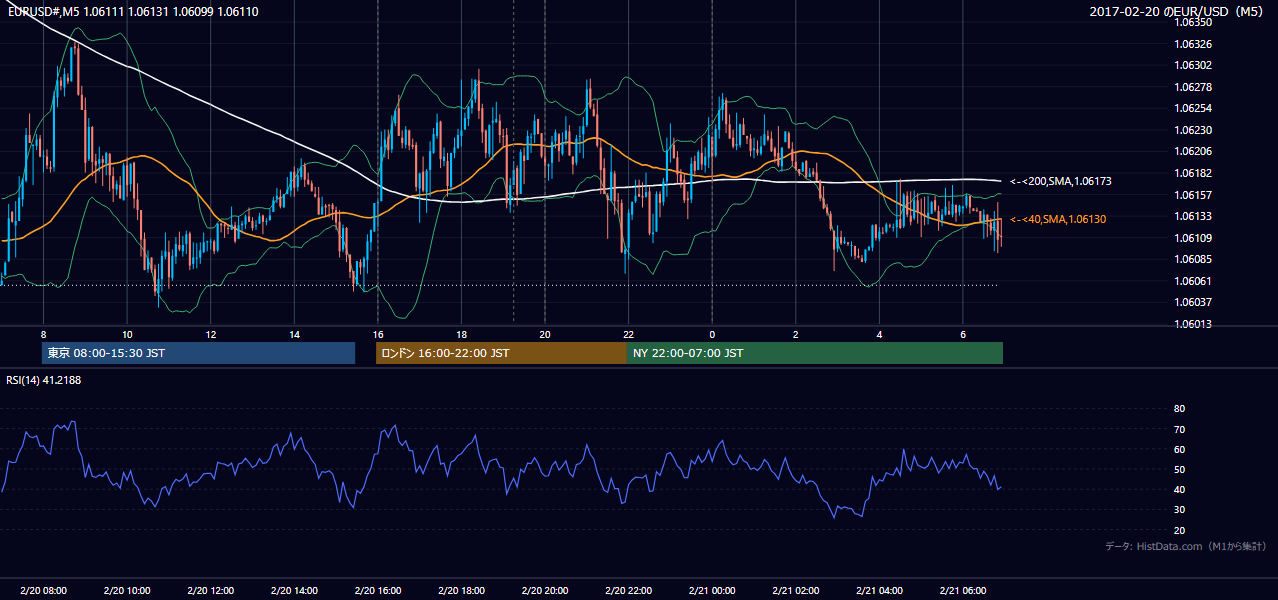Click the 2/20 10:00 time label
Screen dimensions: 1278x600
127,591
